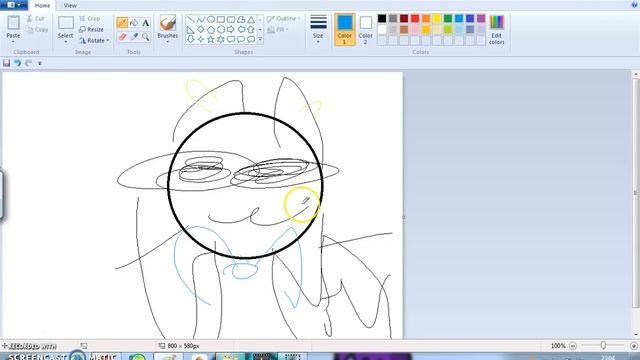Select the Color 2 button
Screen dimensions: 640x360
[x=365, y=29]
